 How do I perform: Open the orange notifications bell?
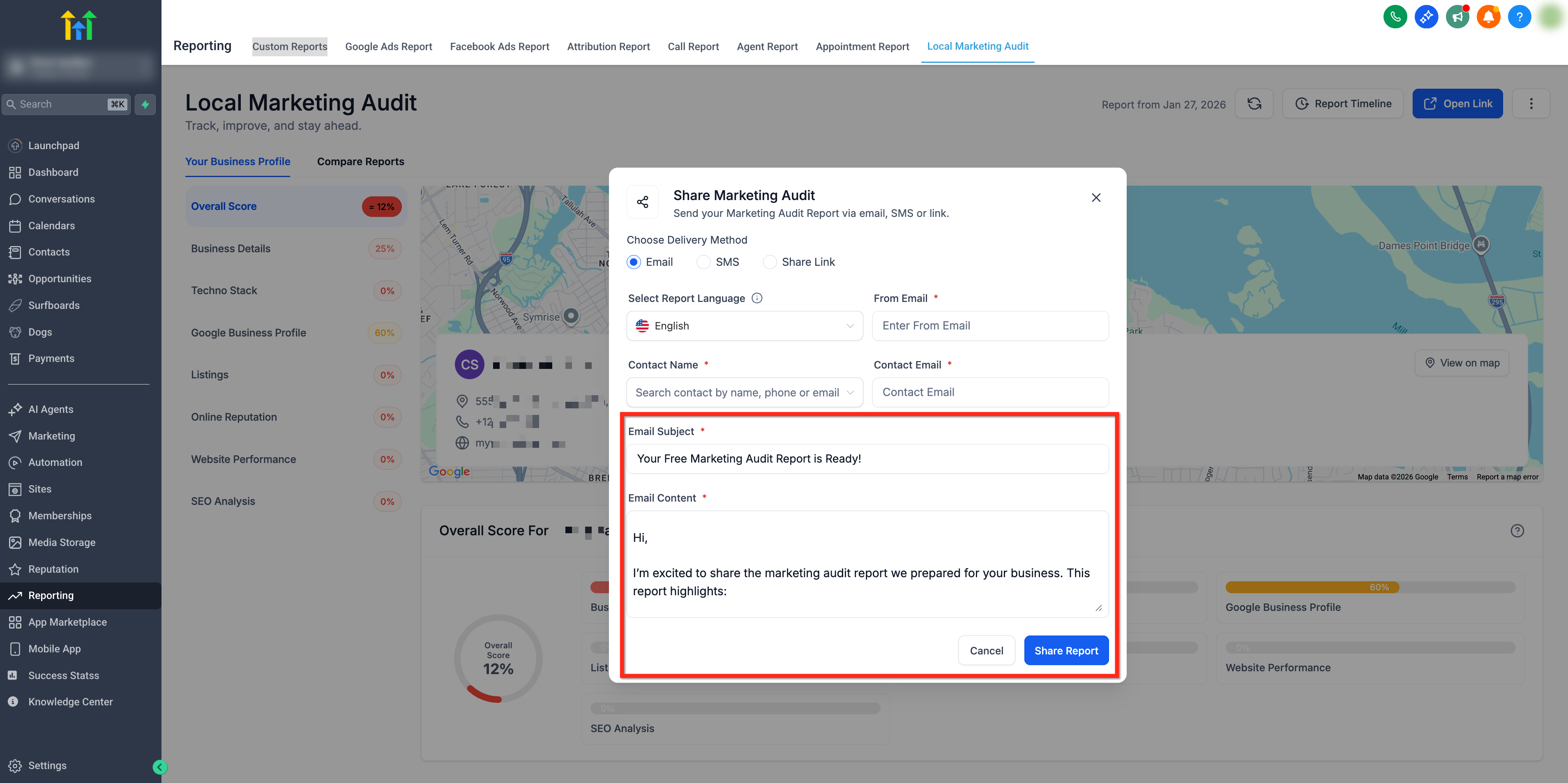[1488, 16]
